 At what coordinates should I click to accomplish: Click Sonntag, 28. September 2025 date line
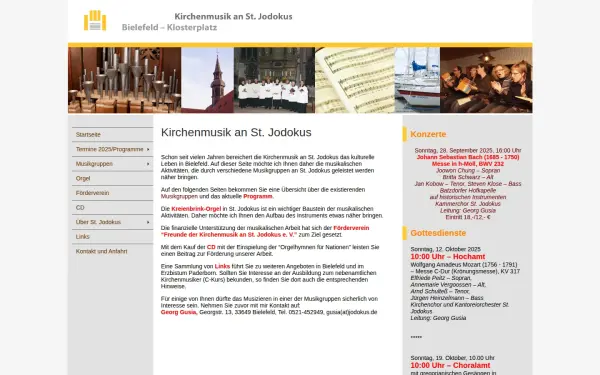click(x=468, y=150)
